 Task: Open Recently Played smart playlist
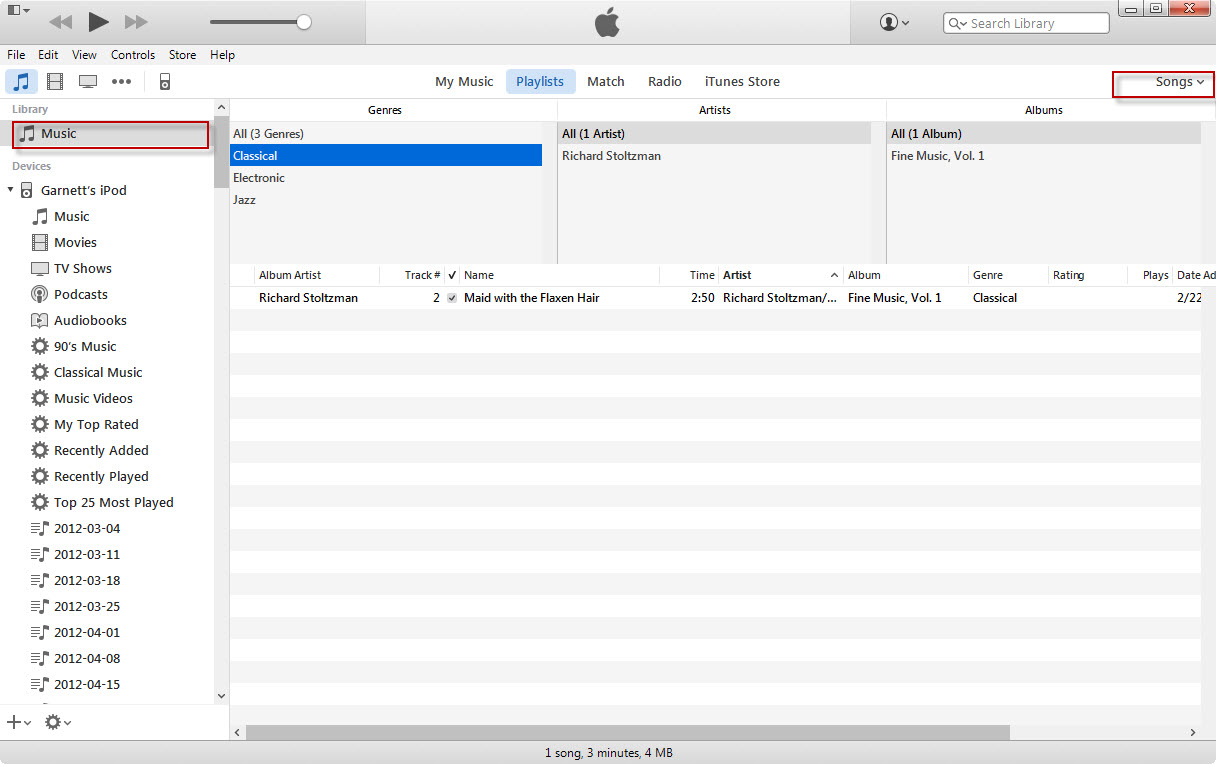coord(101,476)
